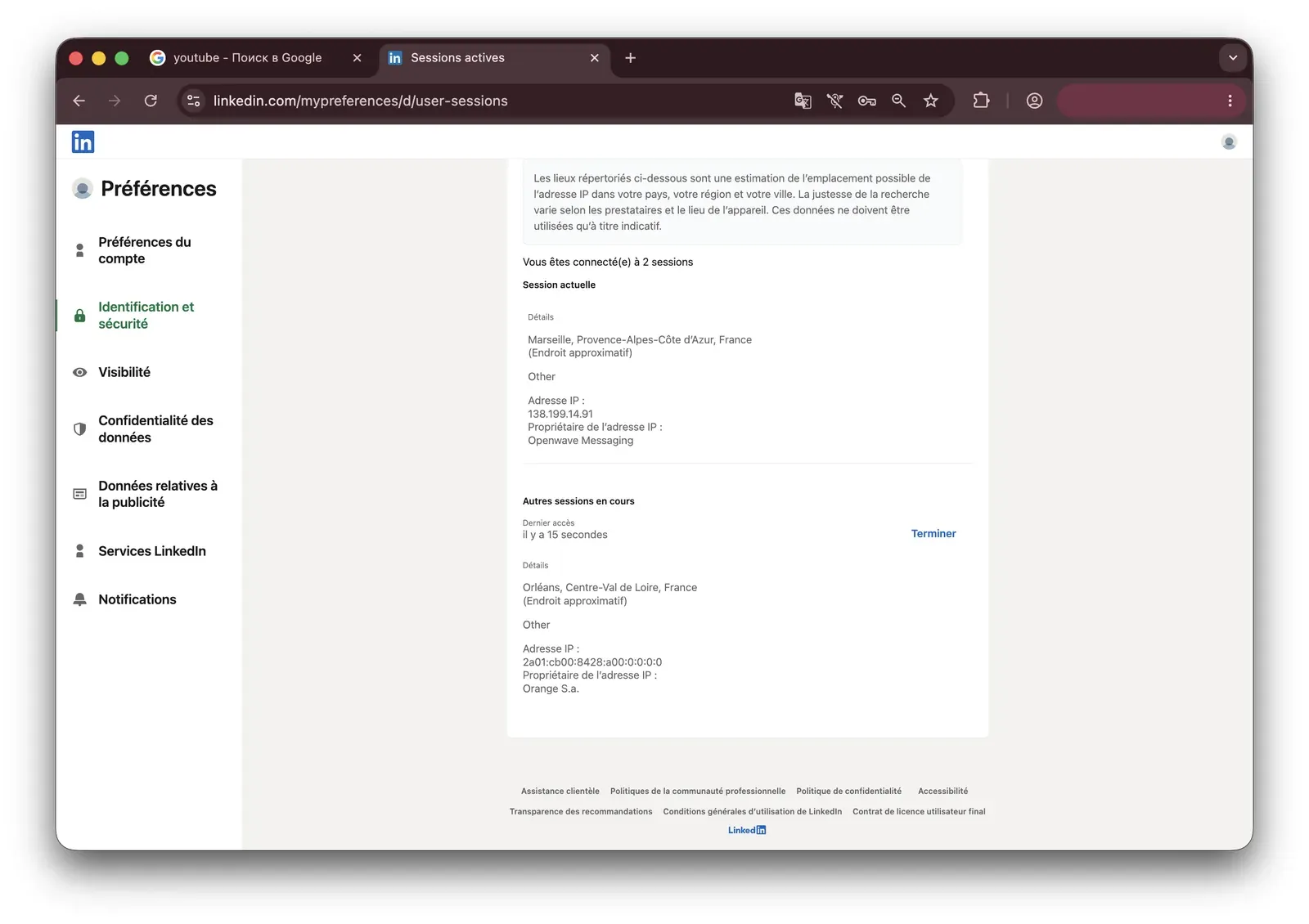Open Préférences du compte section
Image resolution: width=1309 pixels, height=924 pixels.
(x=145, y=250)
